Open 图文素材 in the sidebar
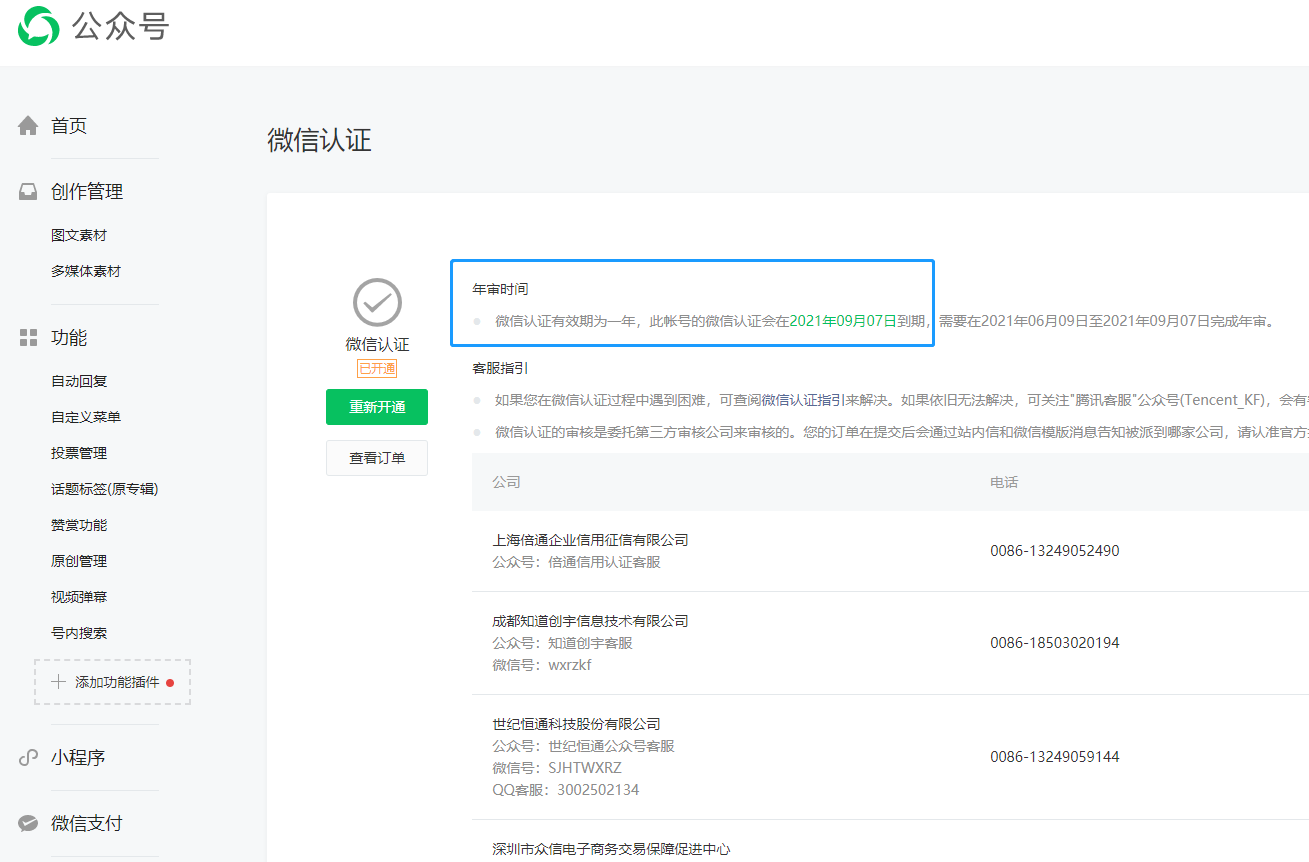Screen dimensions: 1309x862 coord(79,235)
